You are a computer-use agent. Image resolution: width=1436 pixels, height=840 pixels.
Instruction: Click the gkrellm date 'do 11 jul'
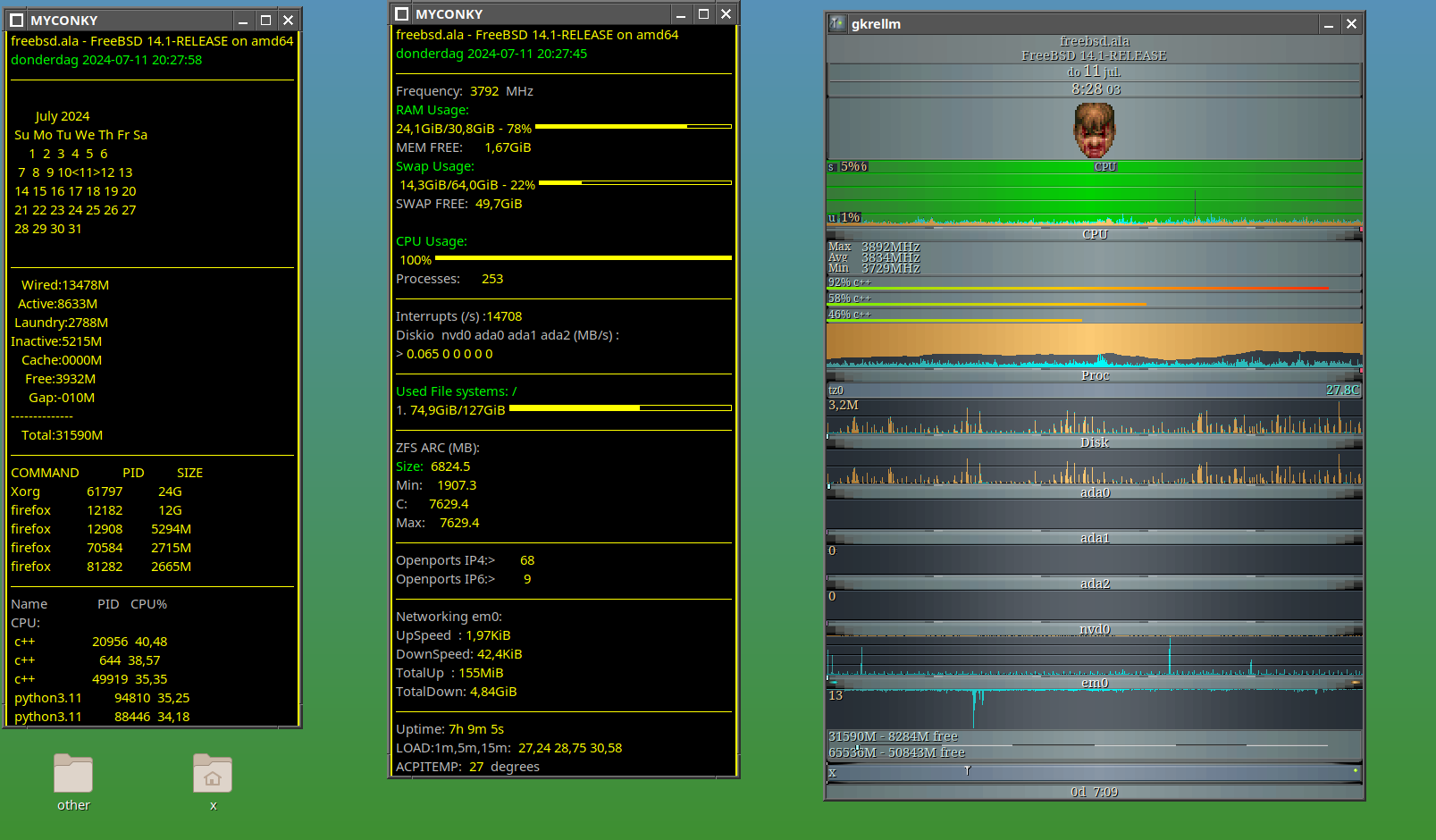[1094, 71]
